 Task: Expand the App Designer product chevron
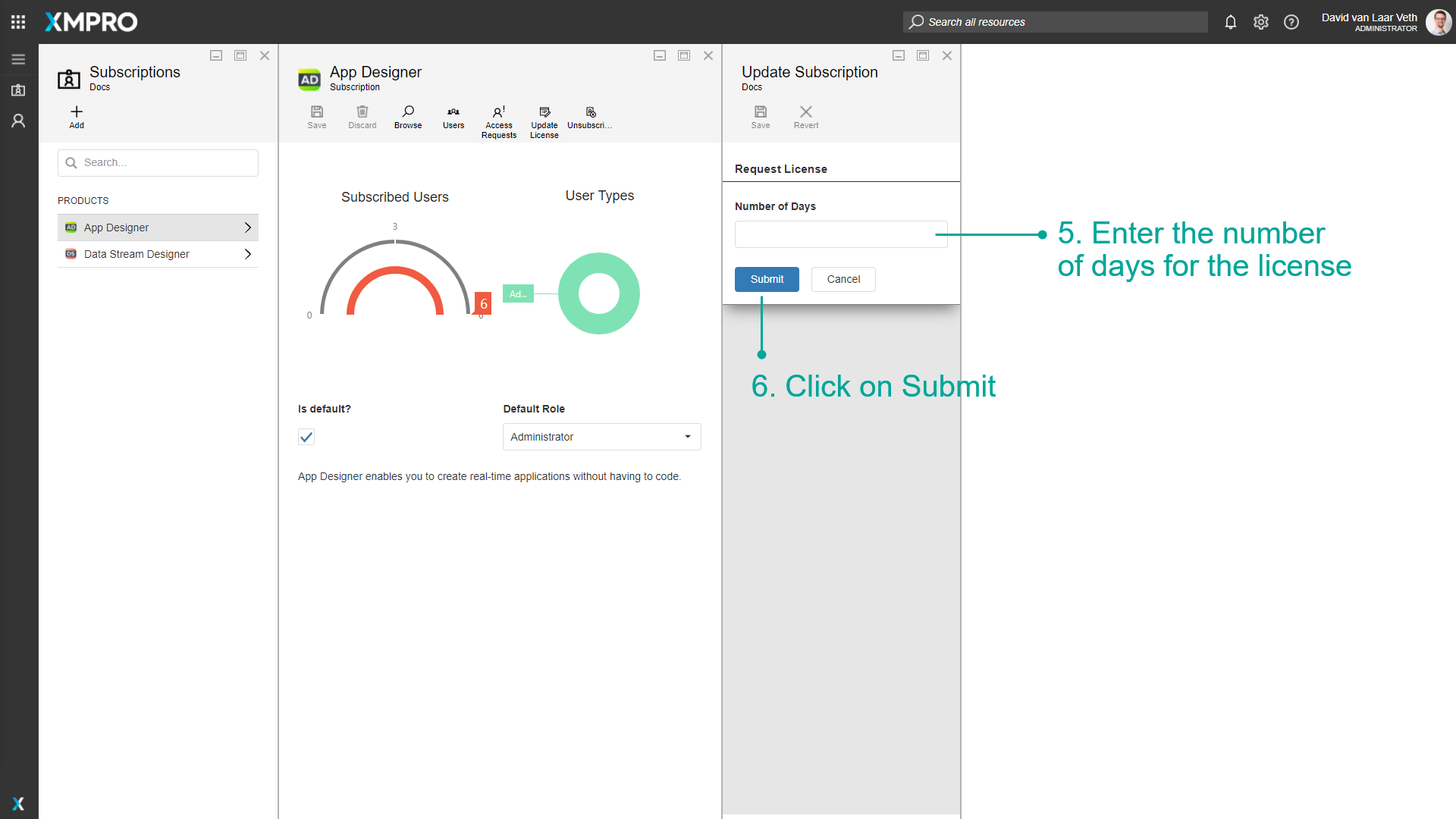click(247, 227)
